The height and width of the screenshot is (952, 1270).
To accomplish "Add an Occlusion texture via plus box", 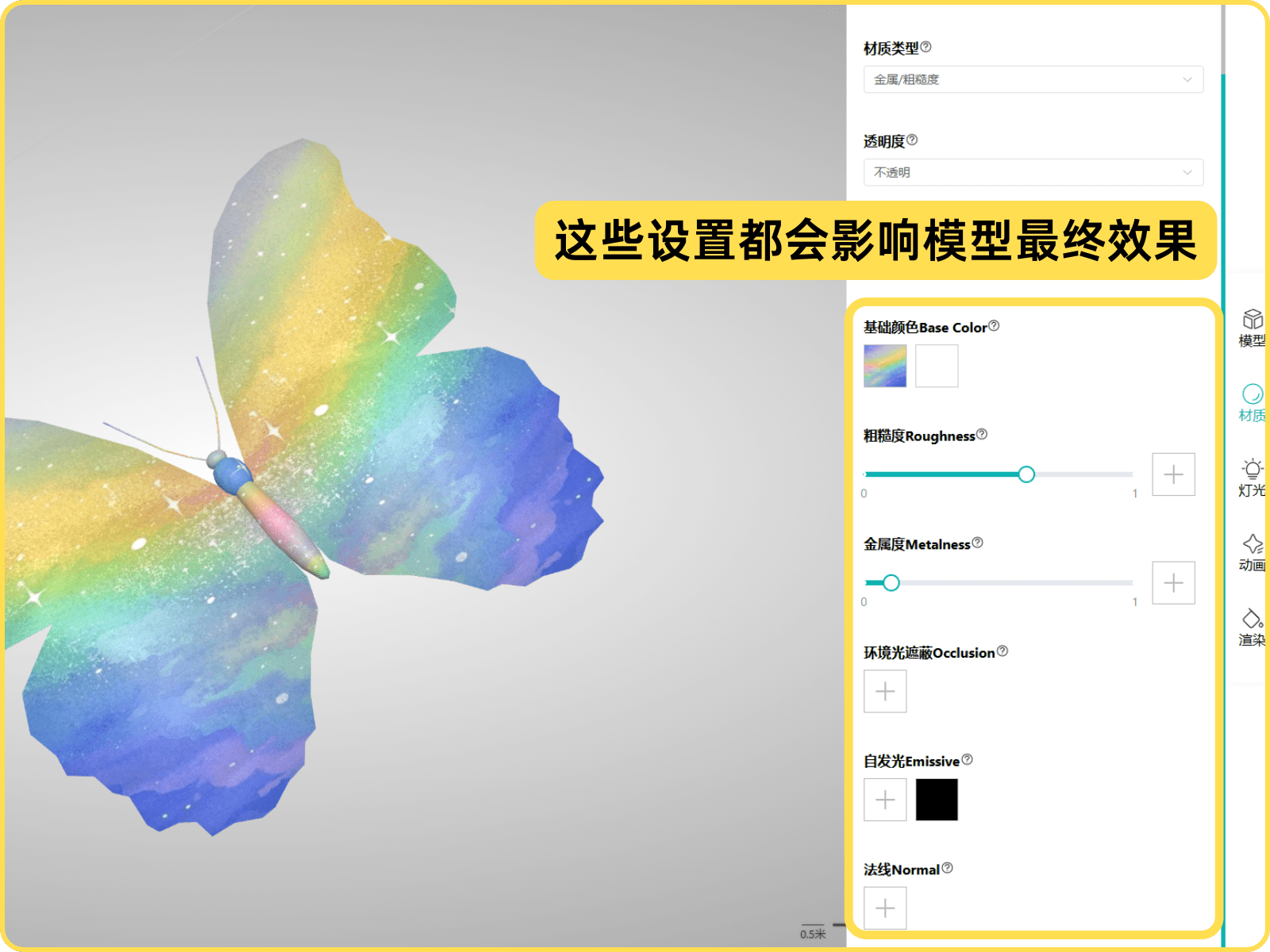I will (885, 691).
